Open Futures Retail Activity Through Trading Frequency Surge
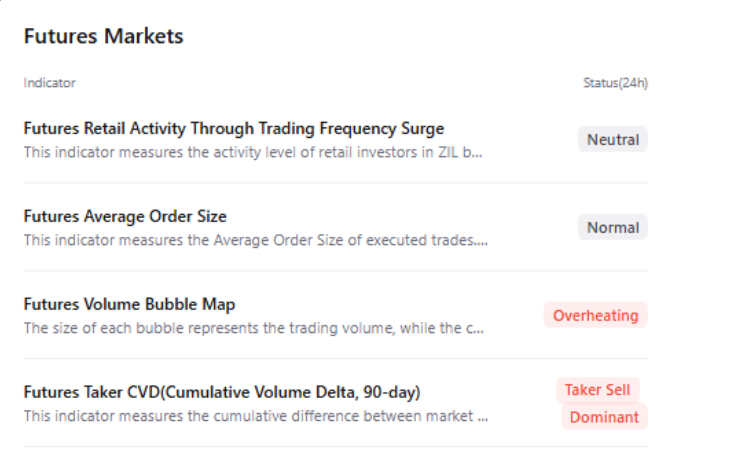This screenshot has height=469, width=730. click(233, 128)
